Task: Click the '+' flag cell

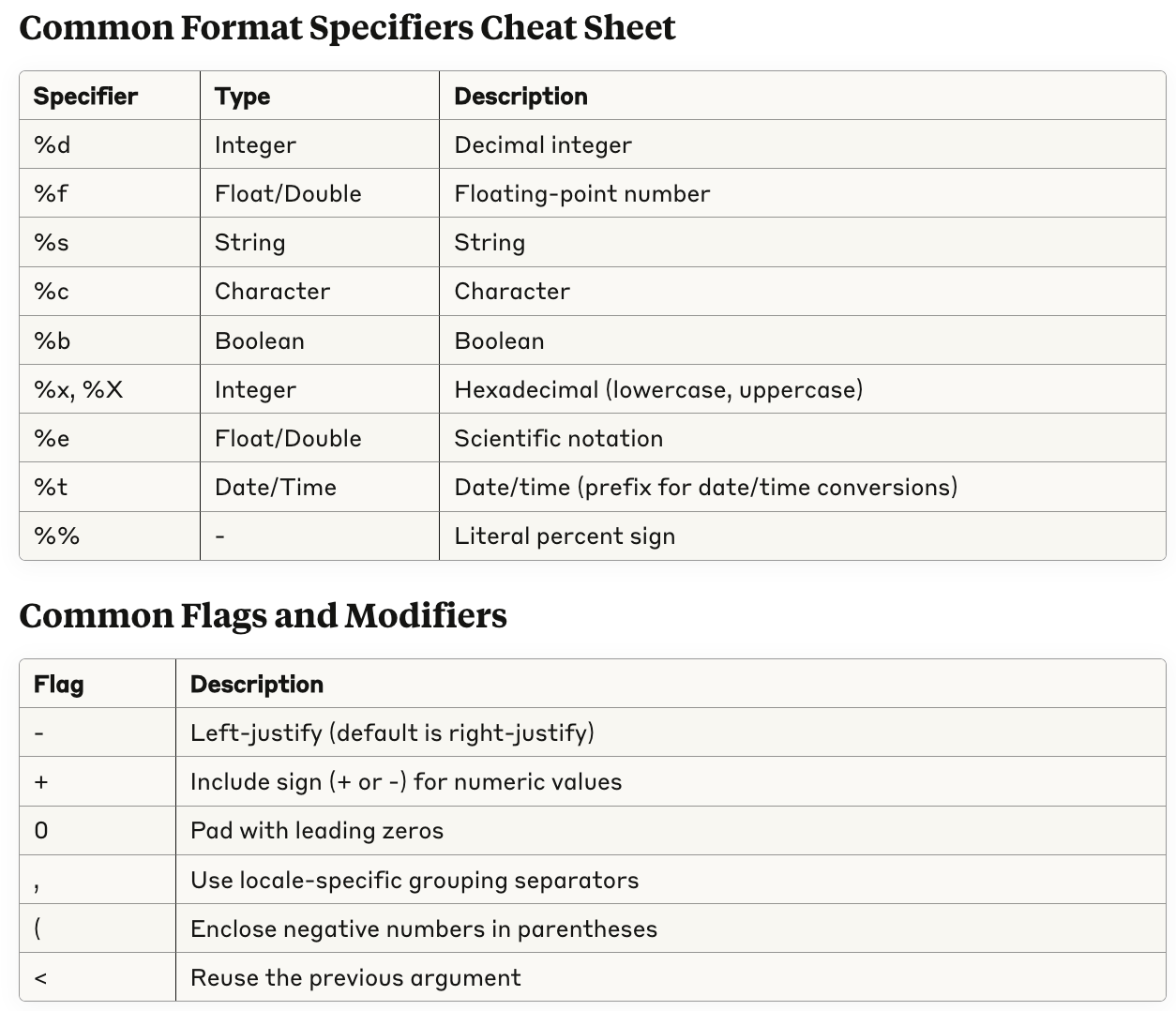Action: [x=98, y=781]
